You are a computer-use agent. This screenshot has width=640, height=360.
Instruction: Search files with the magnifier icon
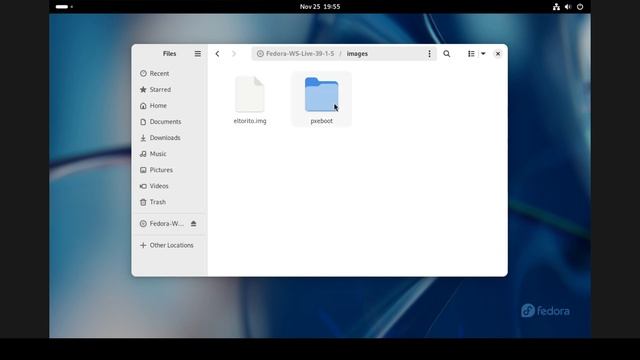(x=447, y=53)
